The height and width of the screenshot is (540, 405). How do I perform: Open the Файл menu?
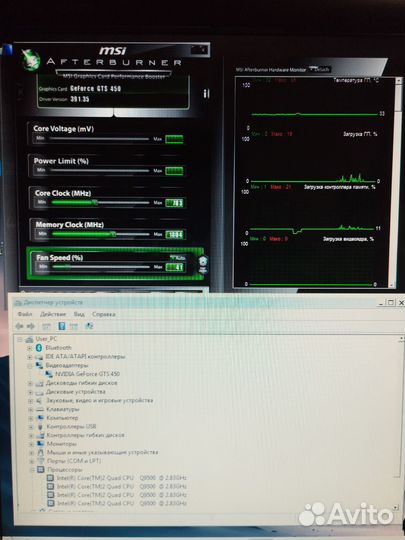25,314
